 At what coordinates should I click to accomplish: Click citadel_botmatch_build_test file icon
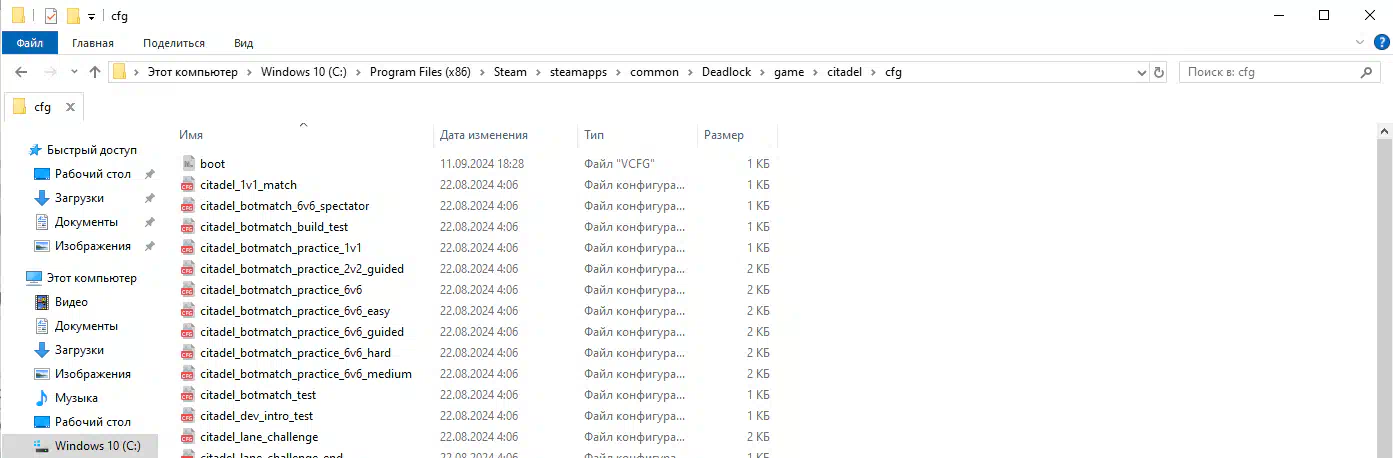point(188,227)
